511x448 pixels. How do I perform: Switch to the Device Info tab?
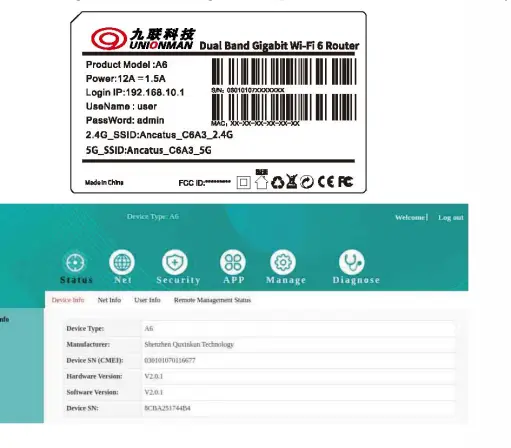coord(68,300)
